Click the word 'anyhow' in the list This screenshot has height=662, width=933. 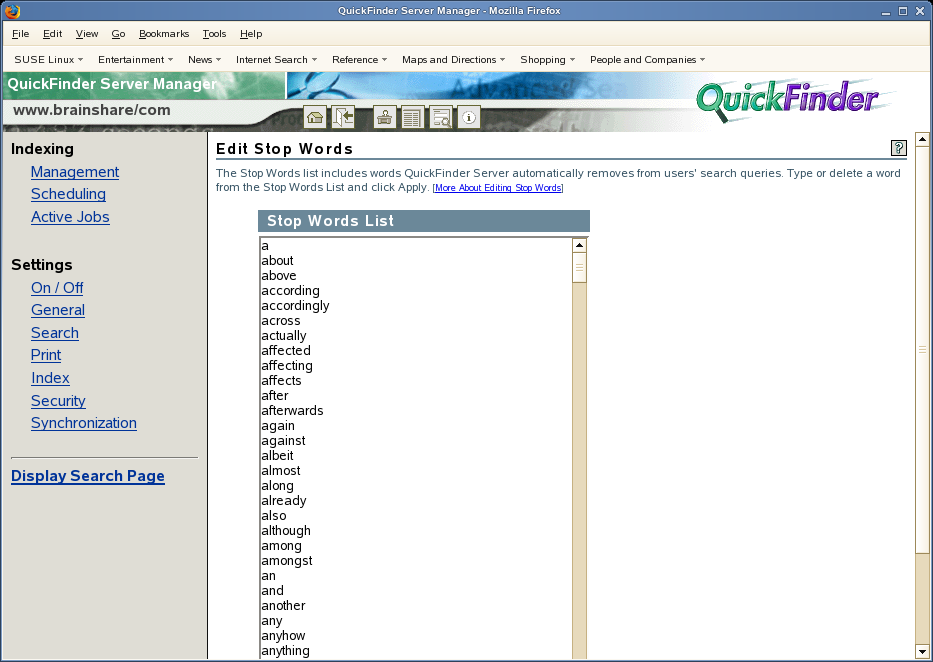pyautogui.click(x=283, y=636)
